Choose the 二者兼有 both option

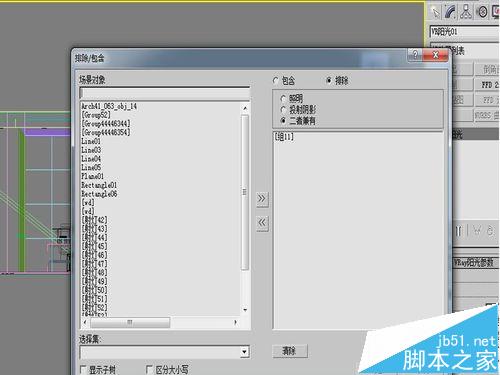tap(283, 121)
